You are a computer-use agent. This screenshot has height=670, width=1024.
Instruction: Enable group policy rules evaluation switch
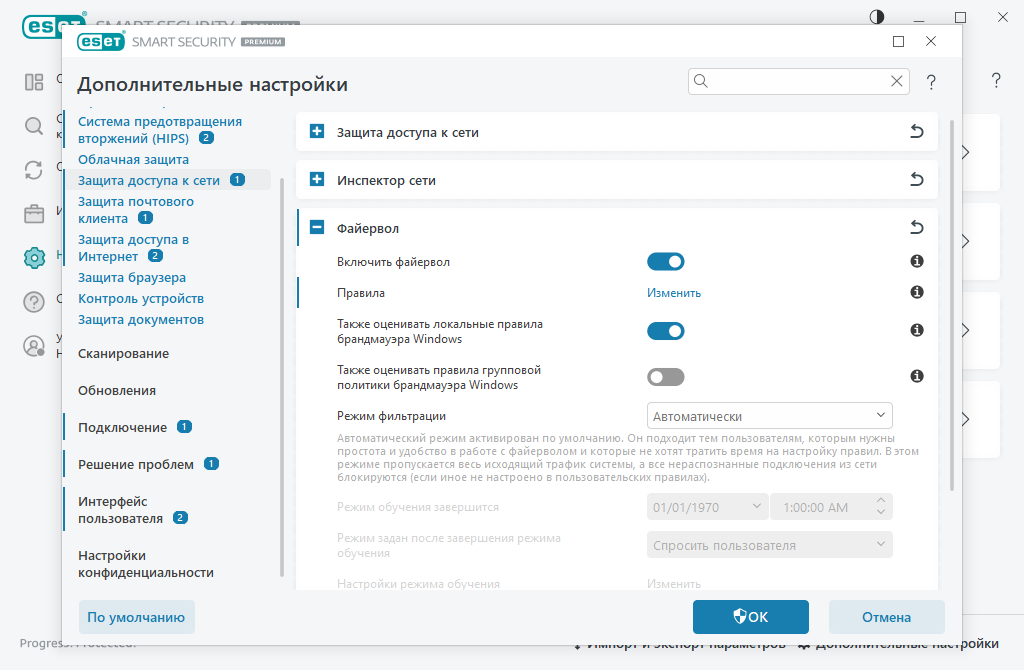(x=665, y=377)
